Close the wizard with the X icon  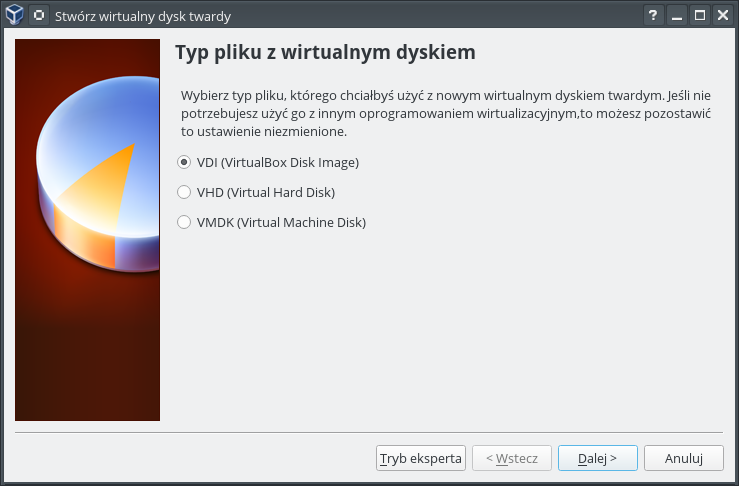722,15
